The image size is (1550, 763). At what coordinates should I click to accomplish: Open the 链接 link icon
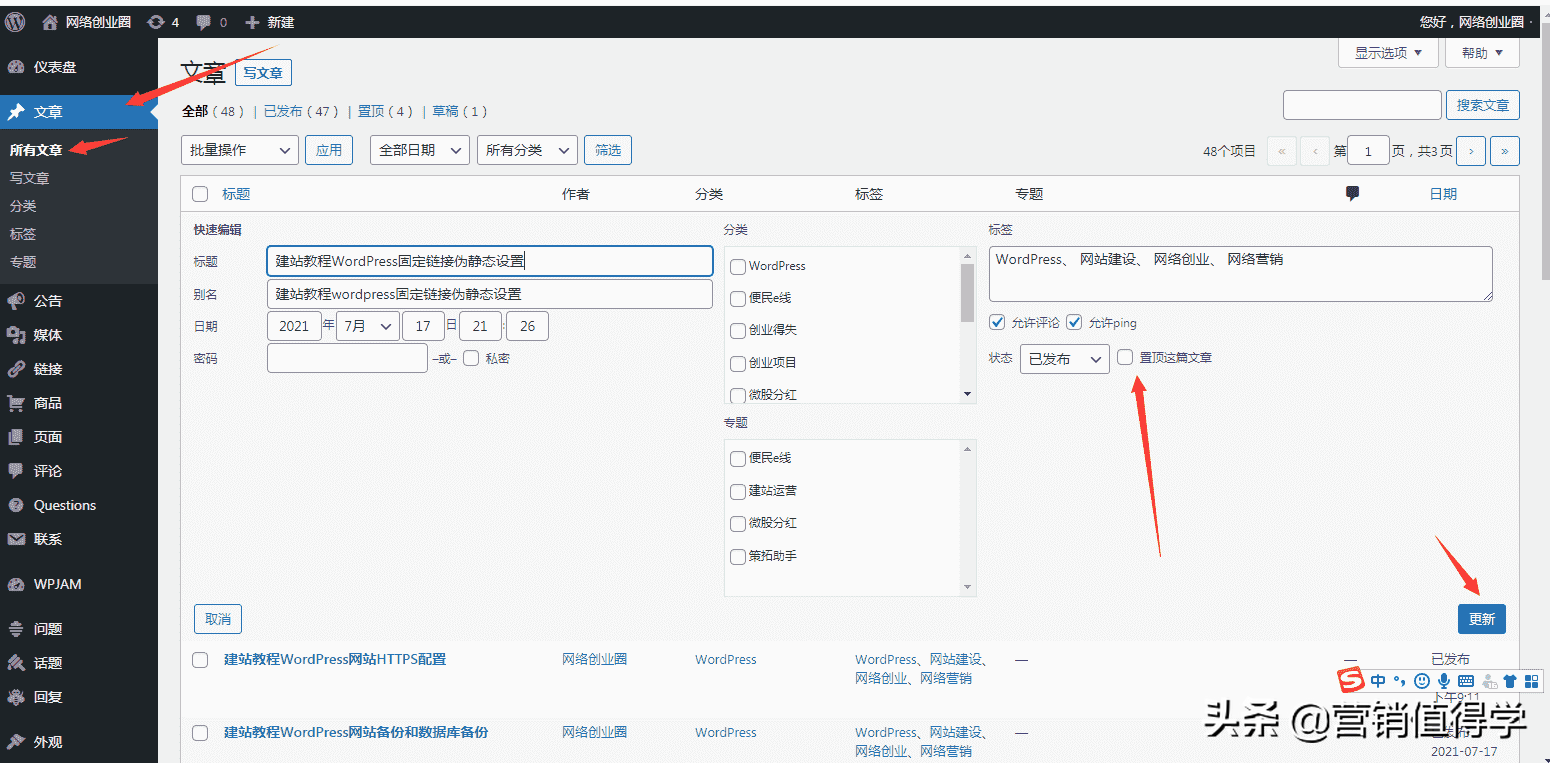click(16, 369)
